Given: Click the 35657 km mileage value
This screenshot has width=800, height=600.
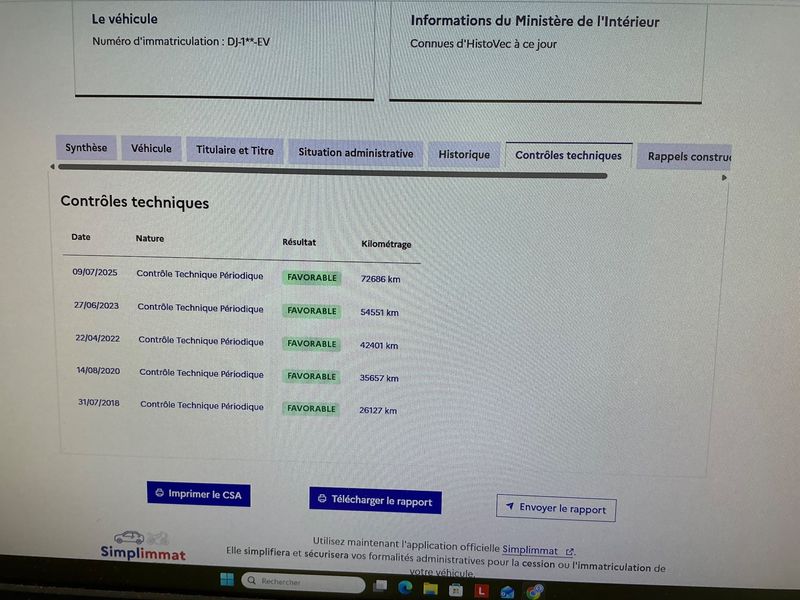Looking at the screenshot, I should point(379,378).
